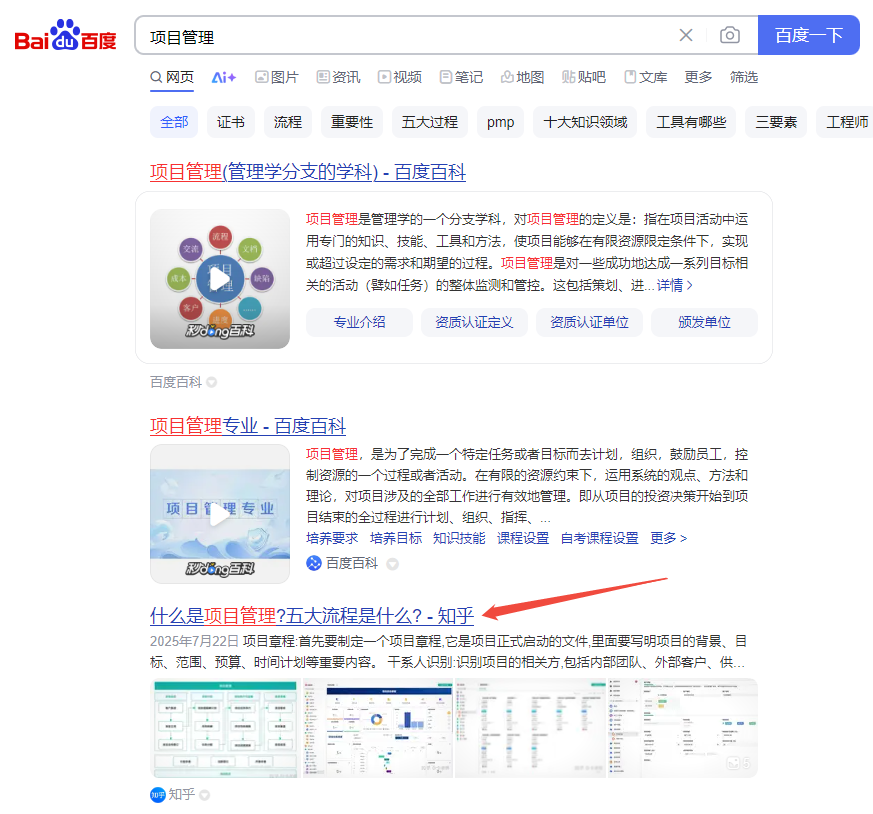
Task: Click the 资质认证单位 button
Action: coord(590,322)
